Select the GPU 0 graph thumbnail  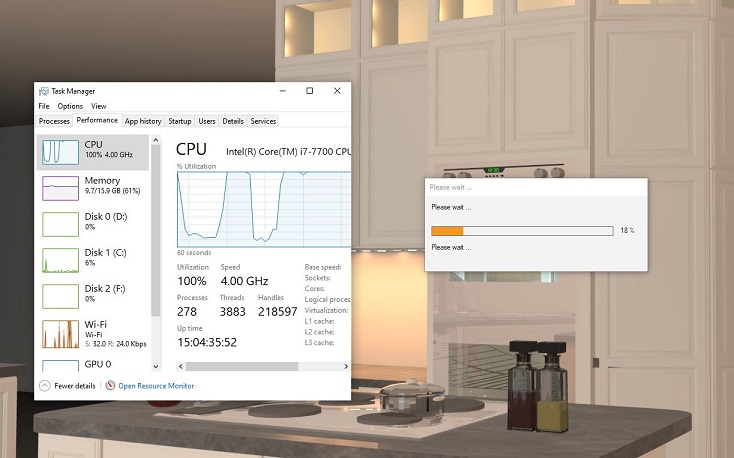pyautogui.click(x=60, y=365)
